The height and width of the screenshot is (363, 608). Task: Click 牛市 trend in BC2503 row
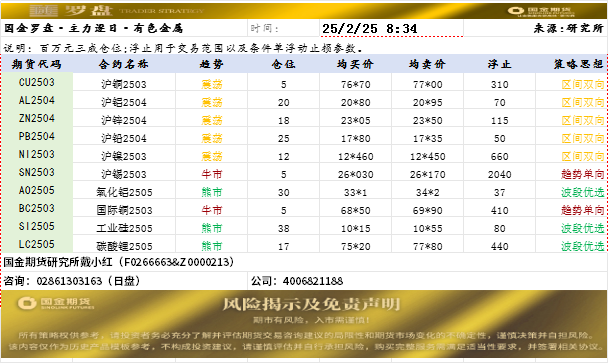(212, 210)
